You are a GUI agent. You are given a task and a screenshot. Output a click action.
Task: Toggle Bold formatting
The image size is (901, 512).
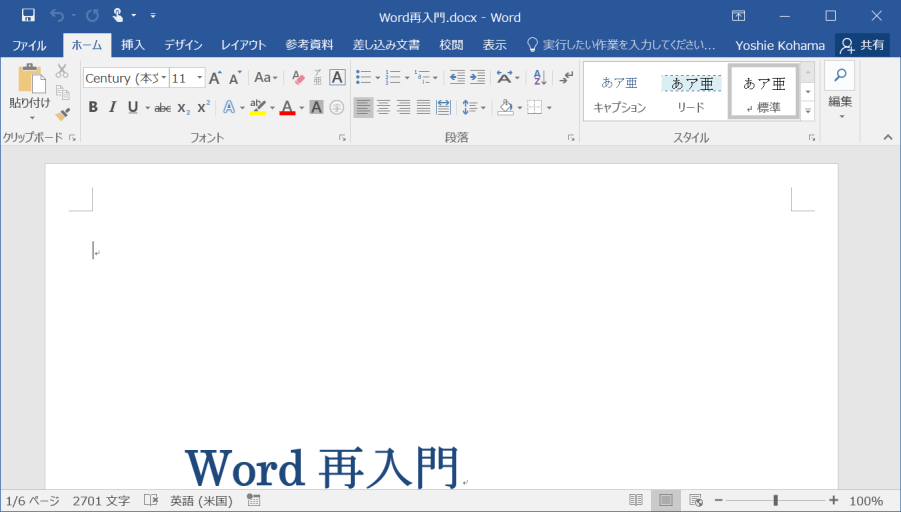pyautogui.click(x=93, y=107)
